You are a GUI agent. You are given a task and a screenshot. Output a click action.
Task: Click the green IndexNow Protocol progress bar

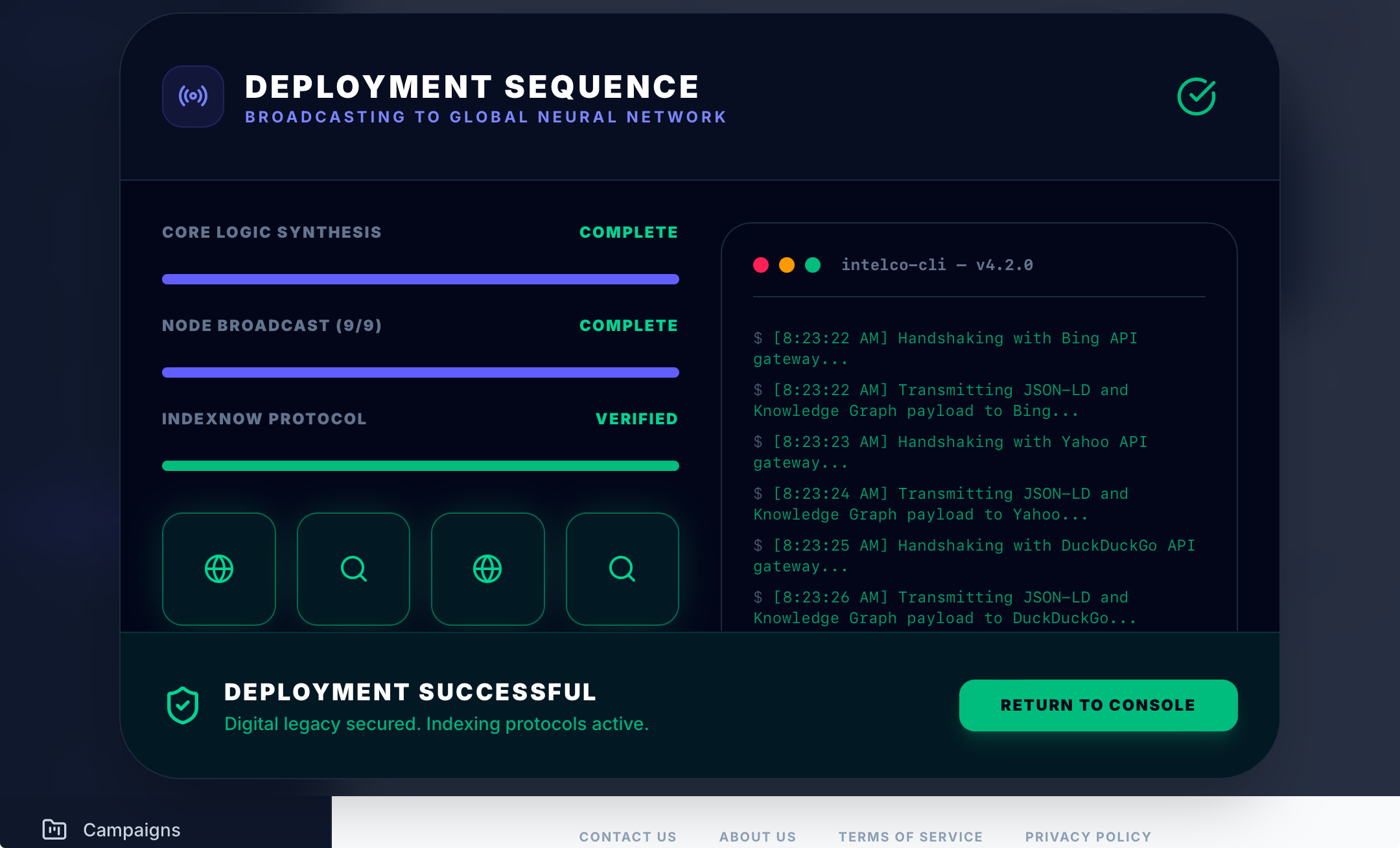click(420, 466)
